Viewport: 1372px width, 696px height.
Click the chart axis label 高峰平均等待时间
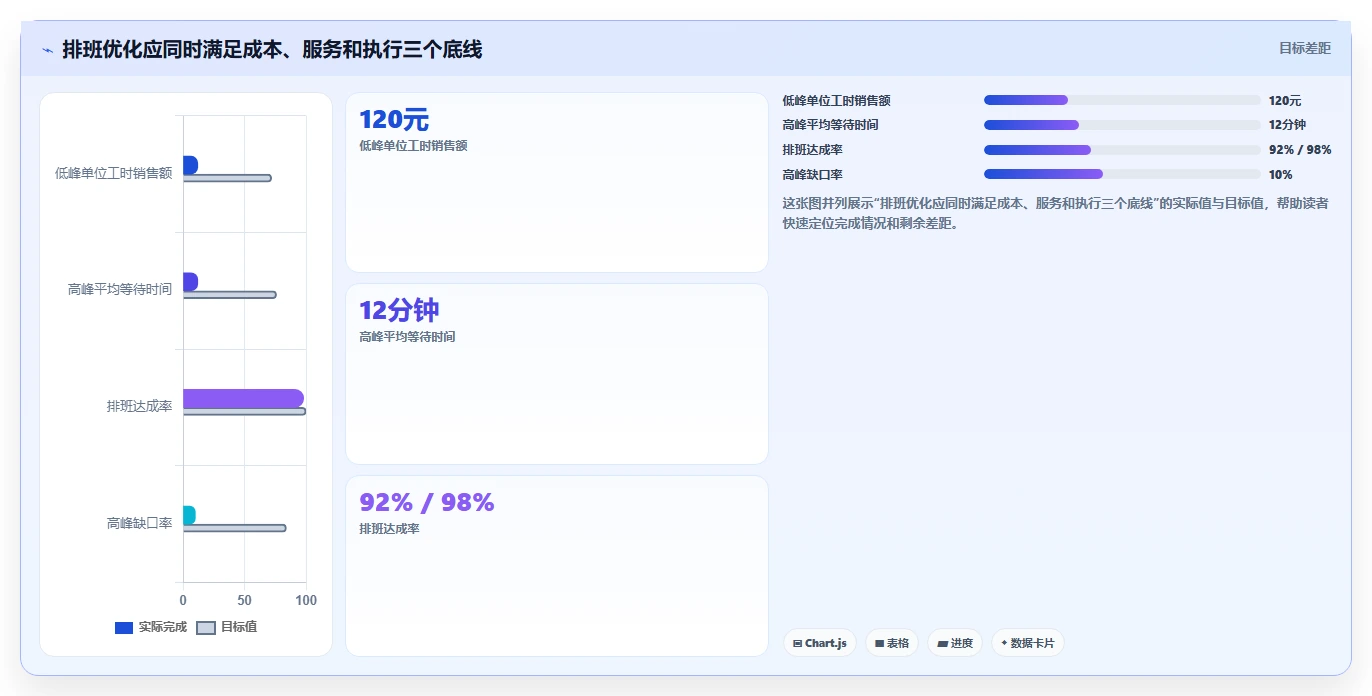pyautogui.click(x=120, y=289)
